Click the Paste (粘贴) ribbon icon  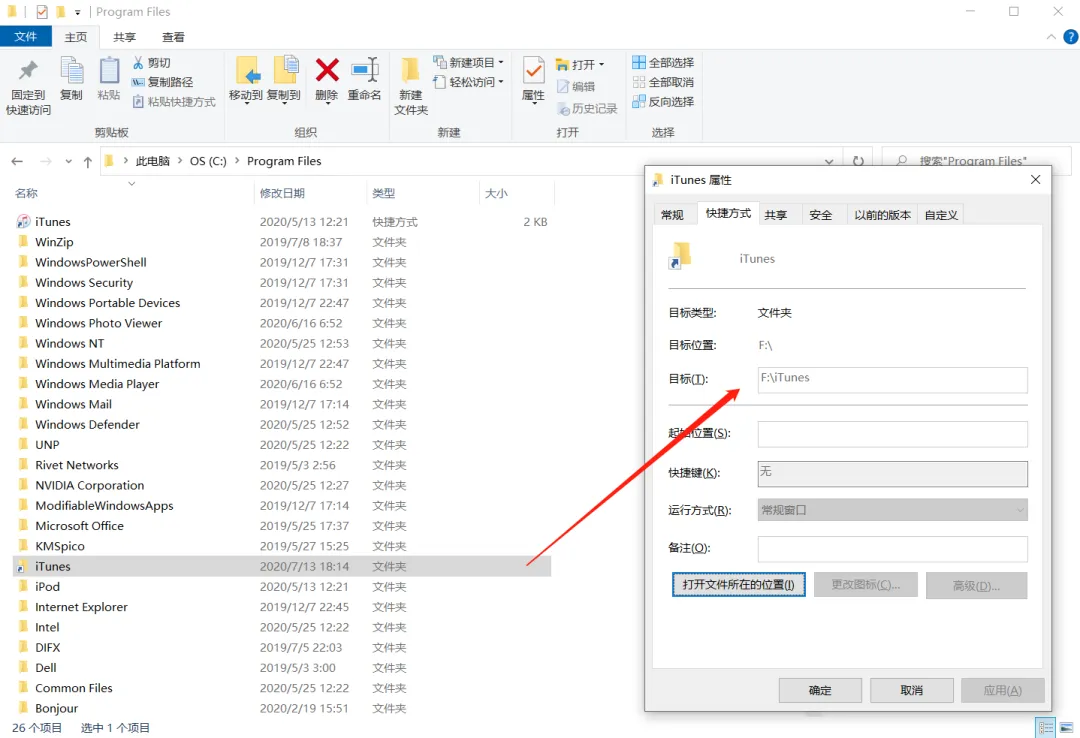click(x=109, y=70)
